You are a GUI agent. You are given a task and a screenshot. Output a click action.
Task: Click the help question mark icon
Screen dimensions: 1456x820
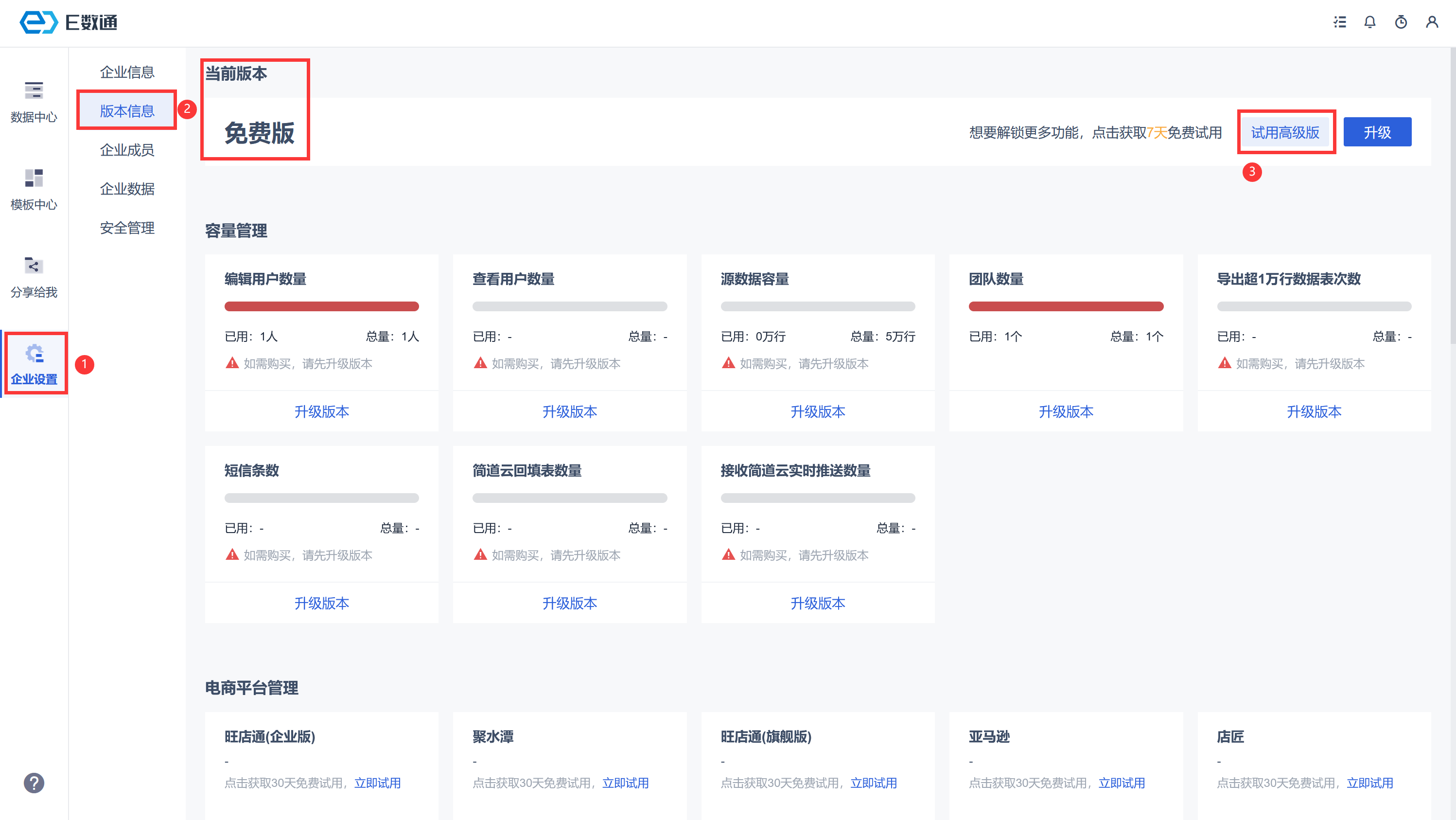coord(34,783)
